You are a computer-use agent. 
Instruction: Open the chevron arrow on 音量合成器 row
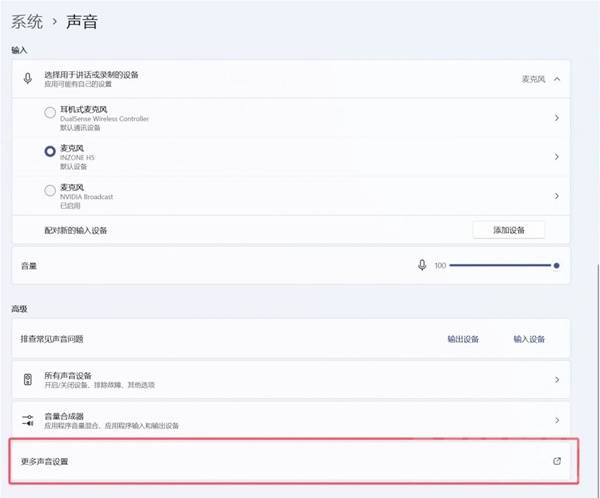[556, 420]
